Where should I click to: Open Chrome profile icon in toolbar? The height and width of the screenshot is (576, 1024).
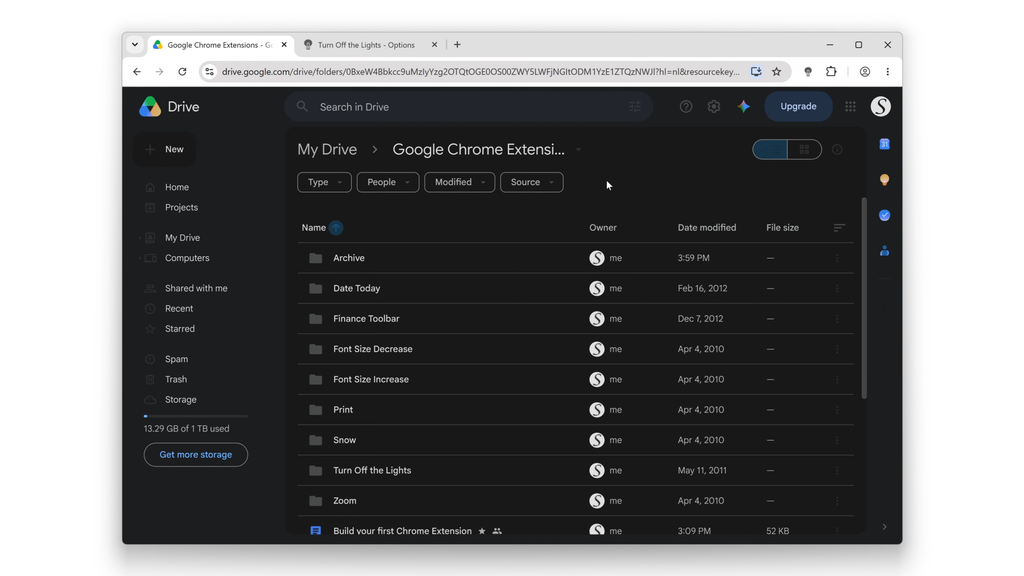click(x=865, y=72)
